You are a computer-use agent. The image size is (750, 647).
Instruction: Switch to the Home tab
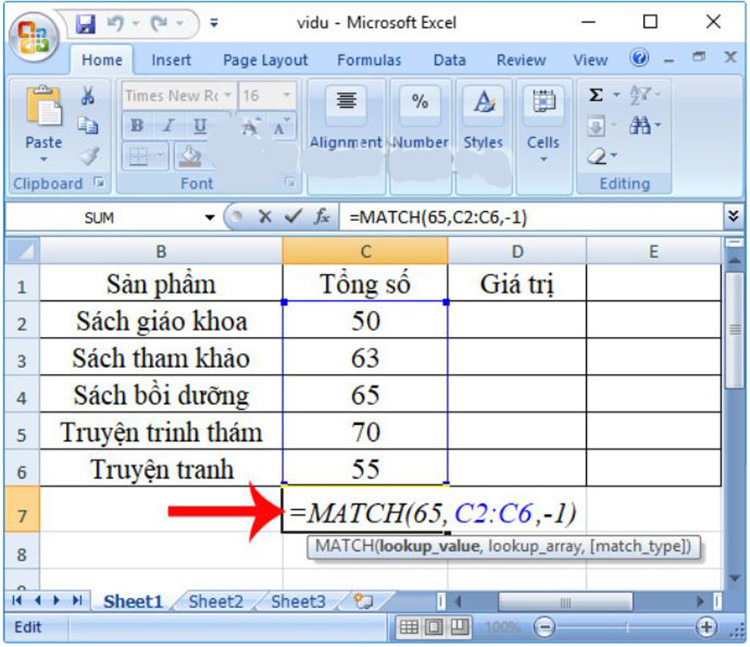(102, 60)
